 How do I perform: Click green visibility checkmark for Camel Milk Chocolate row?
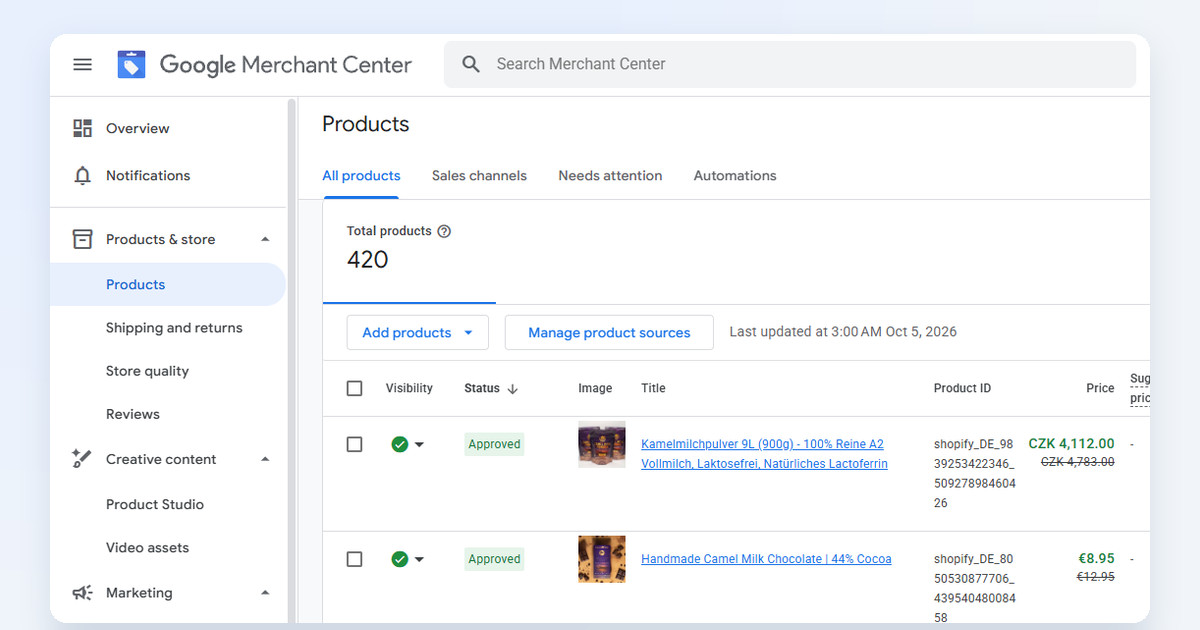pyautogui.click(x=400, y=559)
